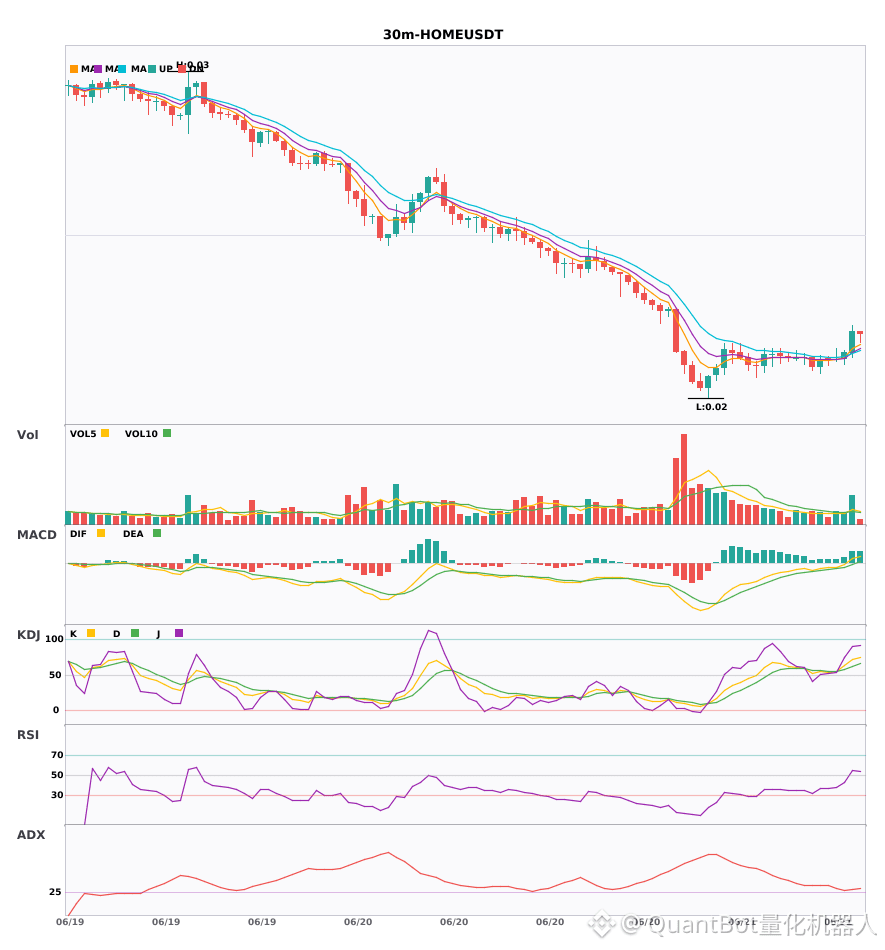
Task: Click the ADX panel label
Action: (x=31, y=835)
